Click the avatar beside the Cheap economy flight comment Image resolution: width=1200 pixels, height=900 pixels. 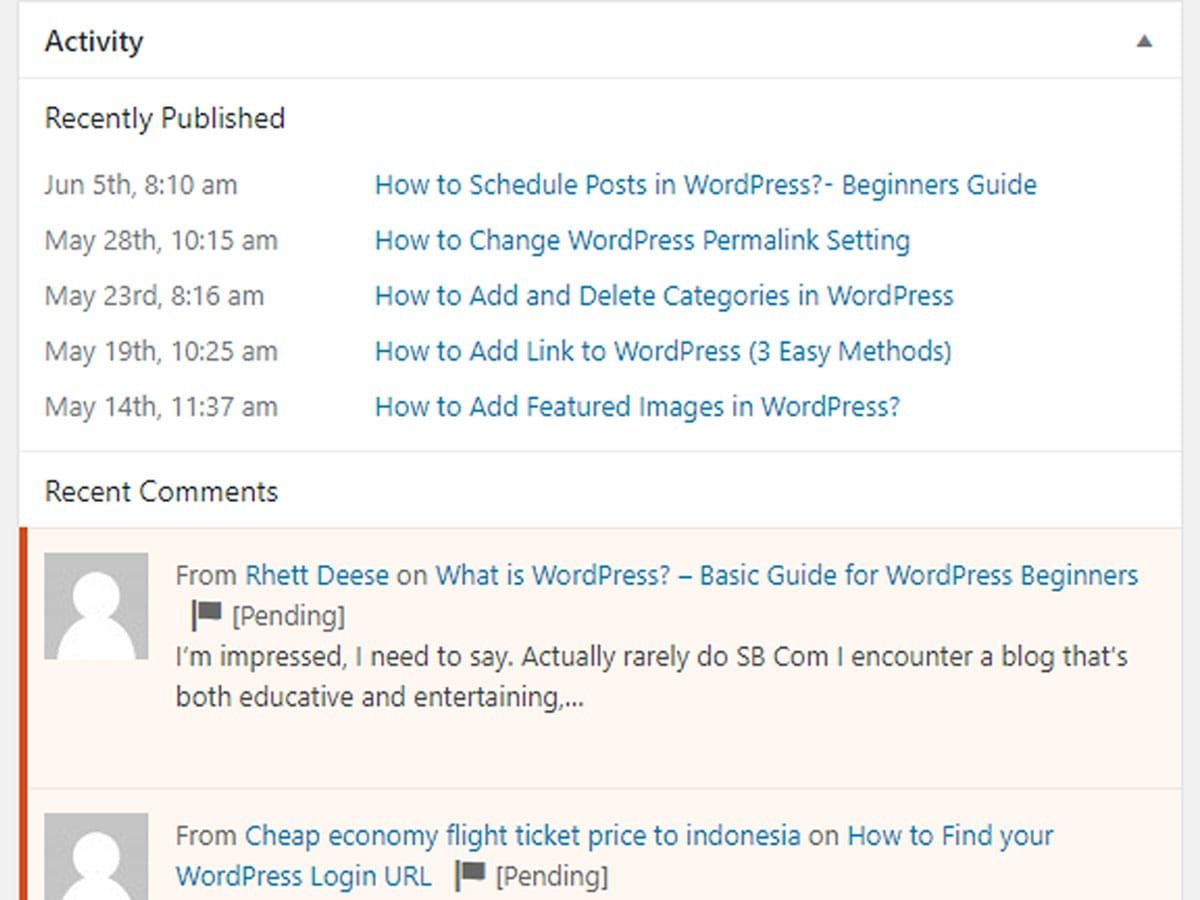(96, 857)
